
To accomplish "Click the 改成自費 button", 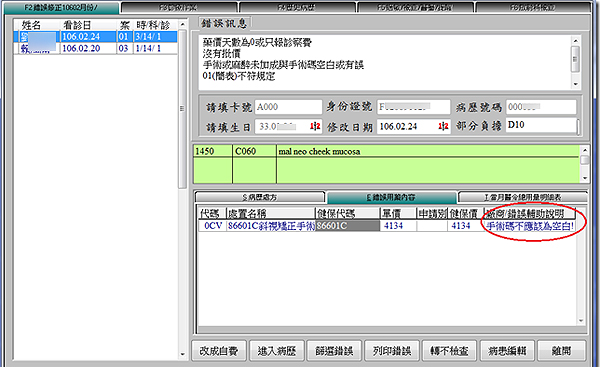I will coord(219,351).
